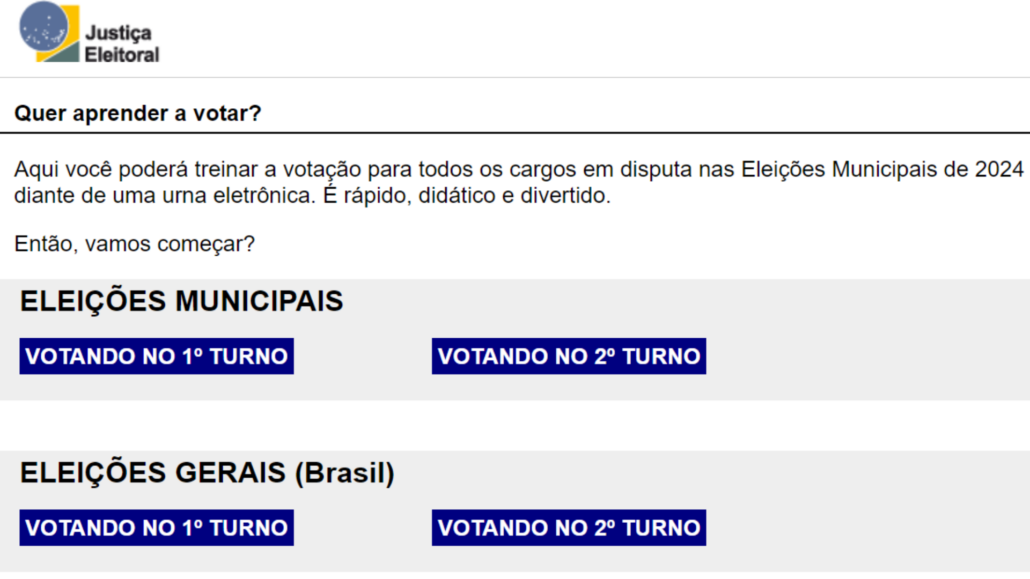Screen dimensions: 1030x579
Task: Click the opening words "Aqui você poderá treinar"
Action: [135, 169]
